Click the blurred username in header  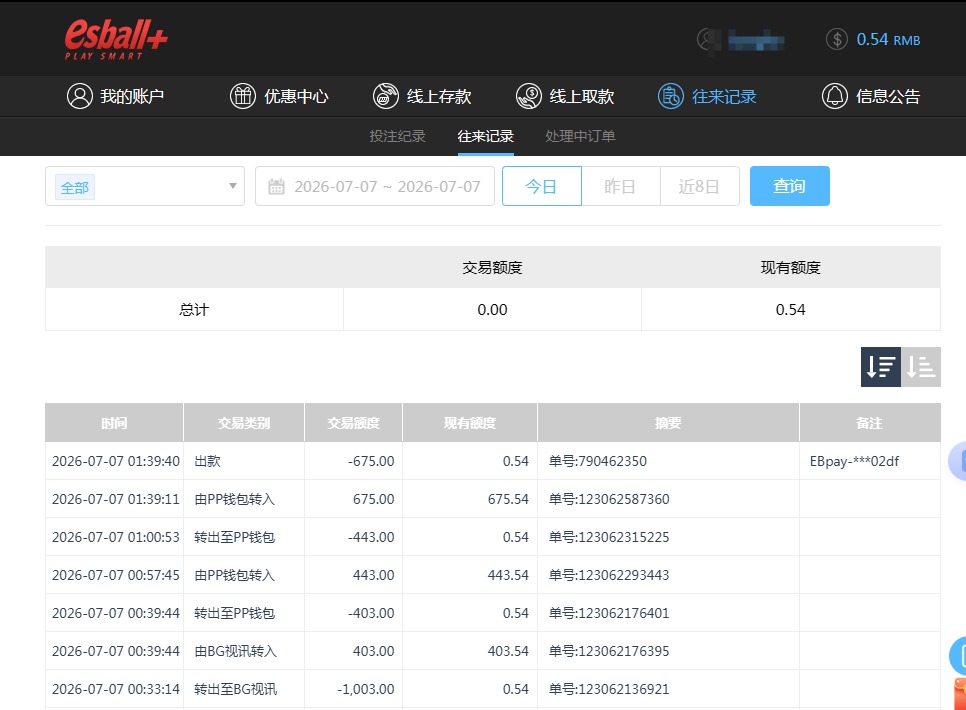pos(756,41)
